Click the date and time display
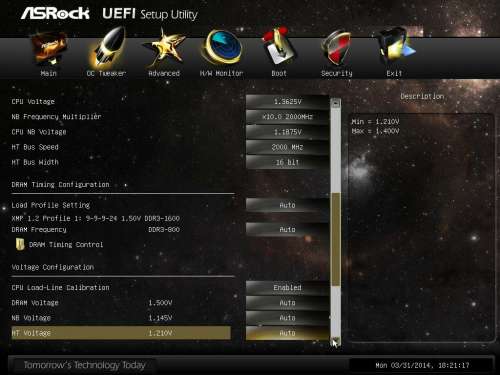This screenshot has width=500, height=375. tap(422, 365)
